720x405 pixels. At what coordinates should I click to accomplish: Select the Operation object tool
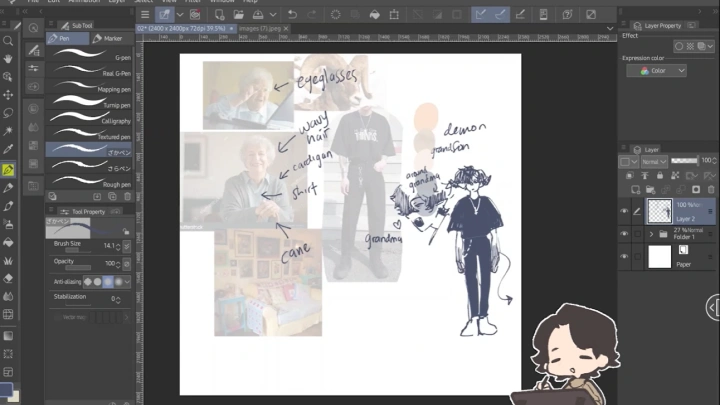coord(8,77)
